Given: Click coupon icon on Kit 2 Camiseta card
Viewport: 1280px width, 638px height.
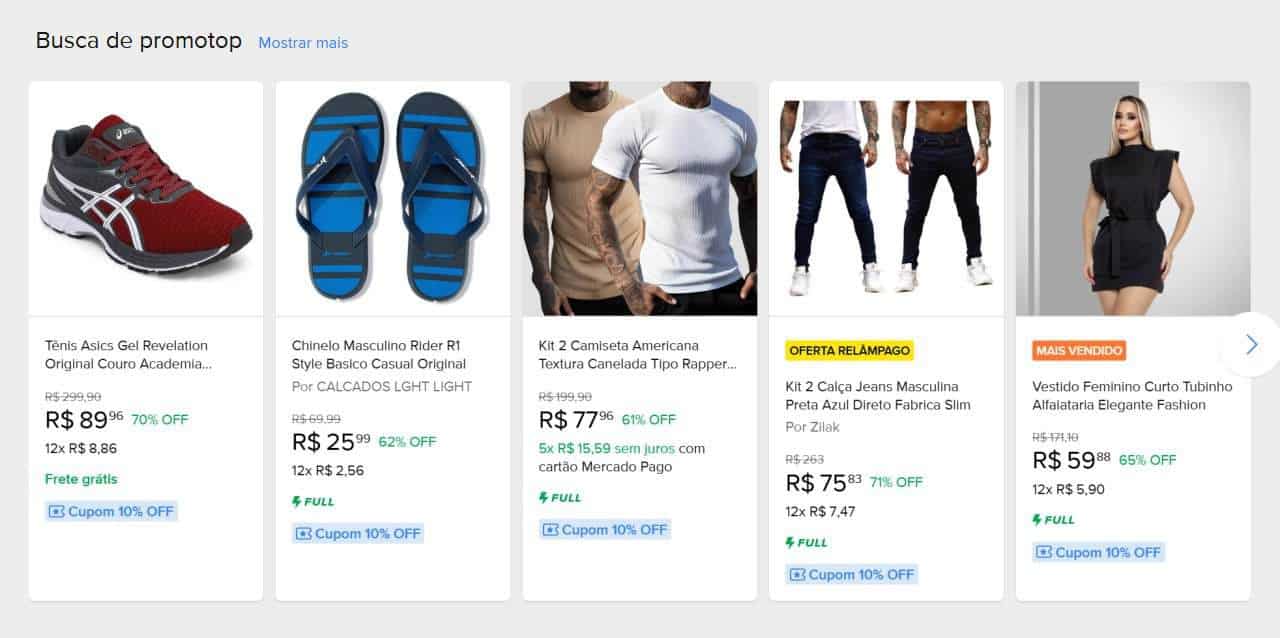Looking at the screenshot, I should [550, 530].
